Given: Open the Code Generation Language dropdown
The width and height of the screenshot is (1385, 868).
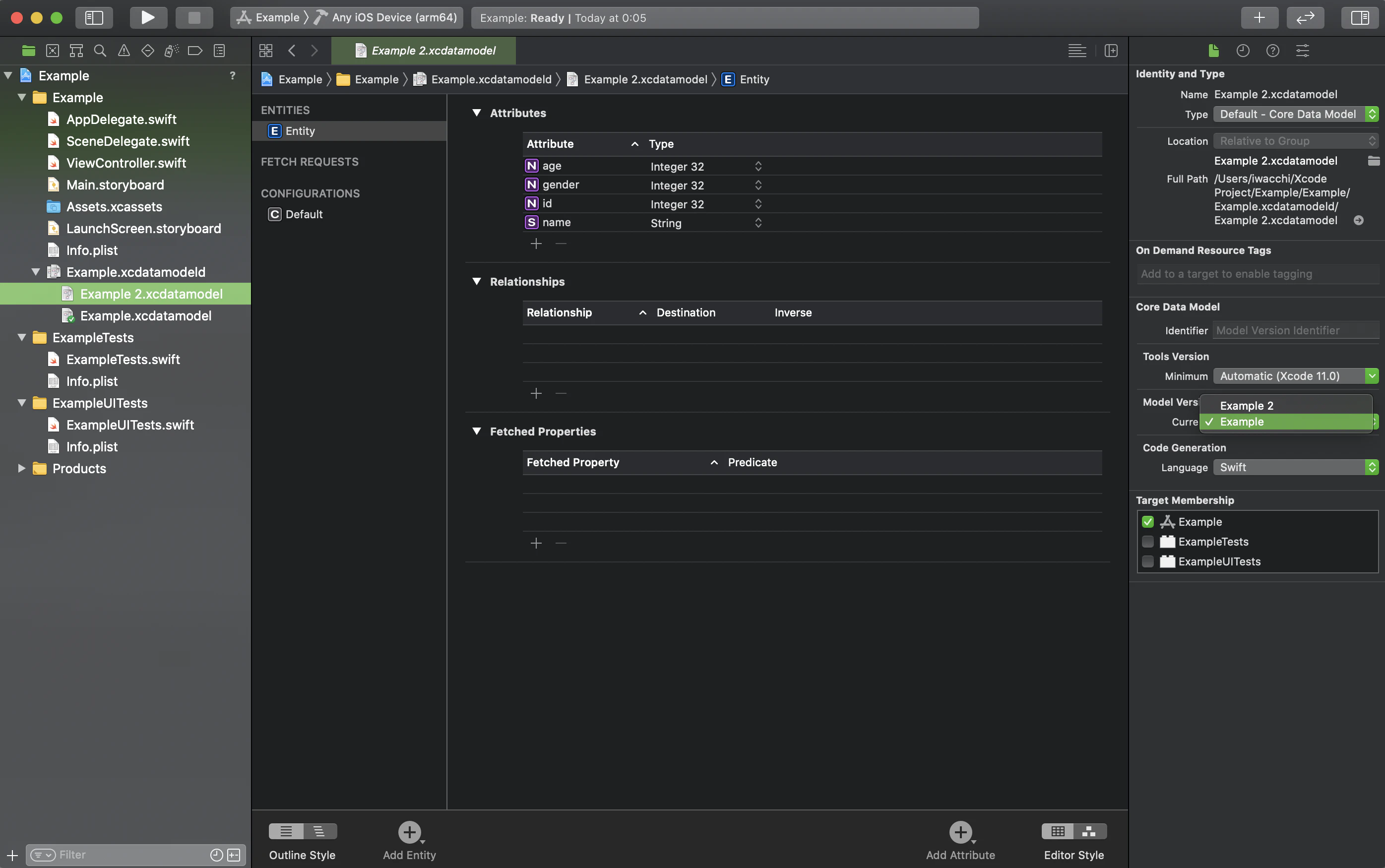Looking at the screenshot, I should coord(1295,467).
